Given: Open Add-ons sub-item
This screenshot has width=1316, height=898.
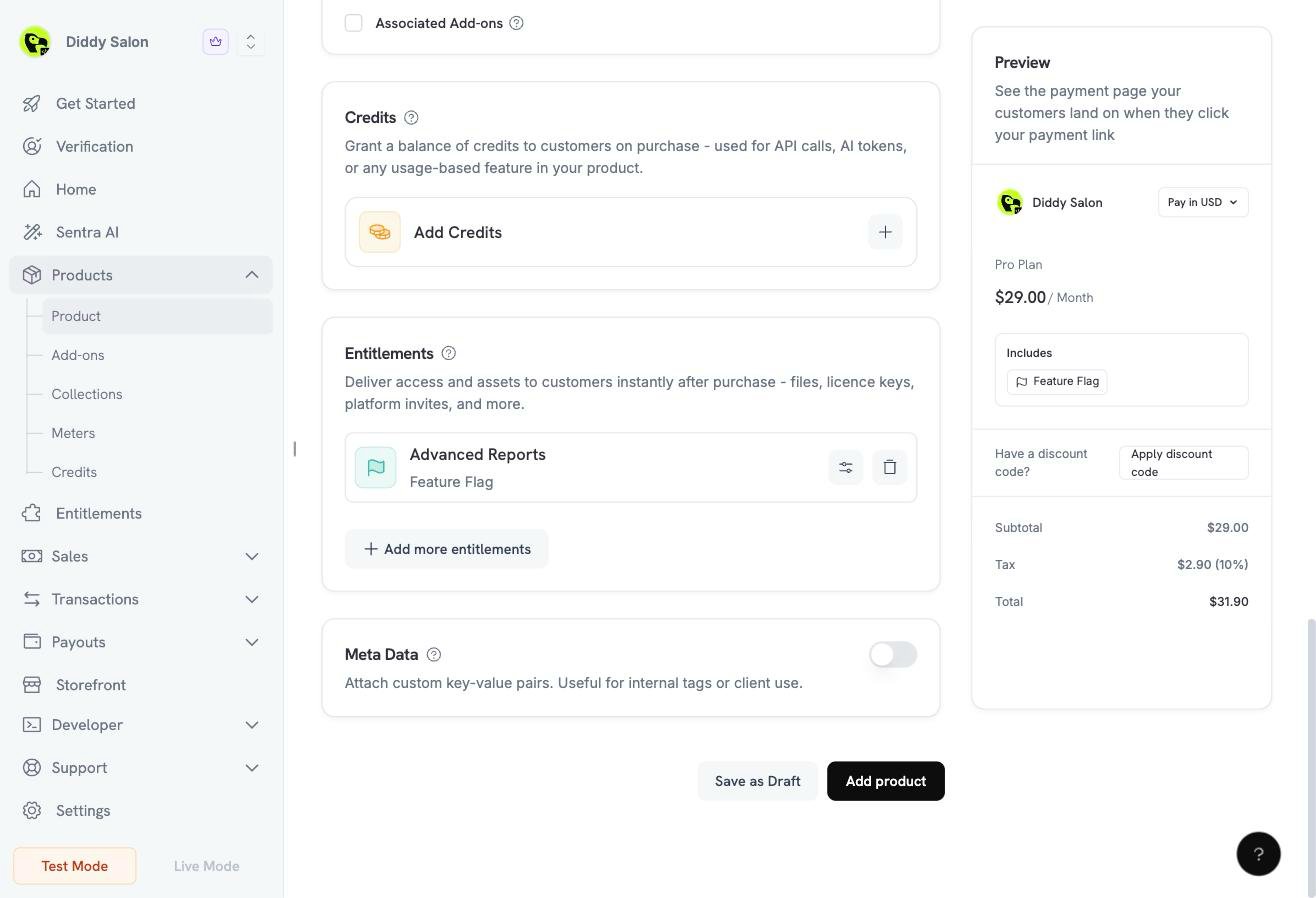Looking at the screenshot, I should (78, 355).
